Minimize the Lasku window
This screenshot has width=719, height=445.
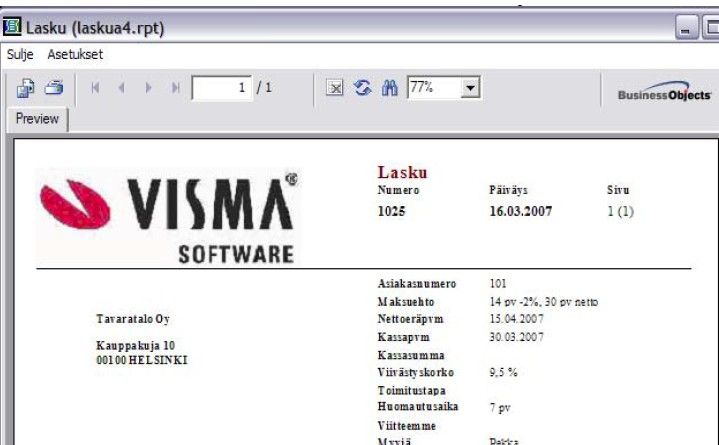click(x=686, y=28)
